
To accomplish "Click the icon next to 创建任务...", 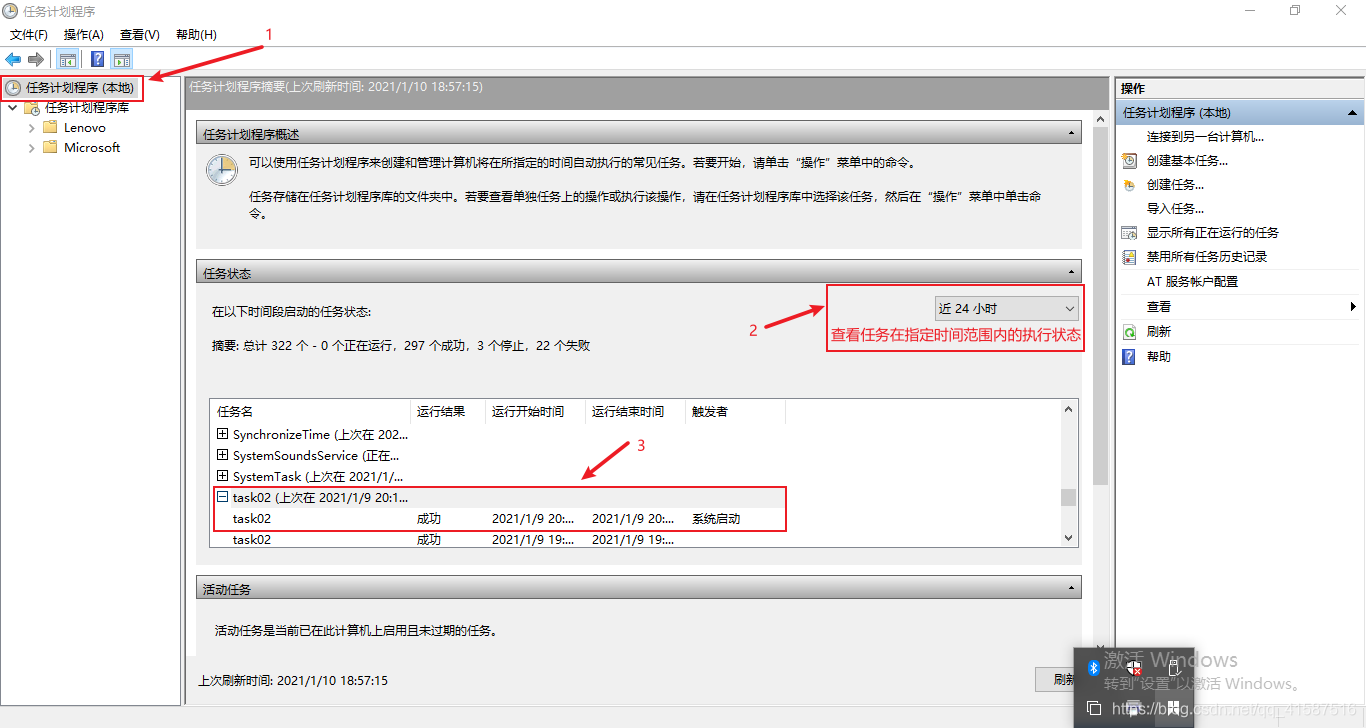I will 1129,185.
